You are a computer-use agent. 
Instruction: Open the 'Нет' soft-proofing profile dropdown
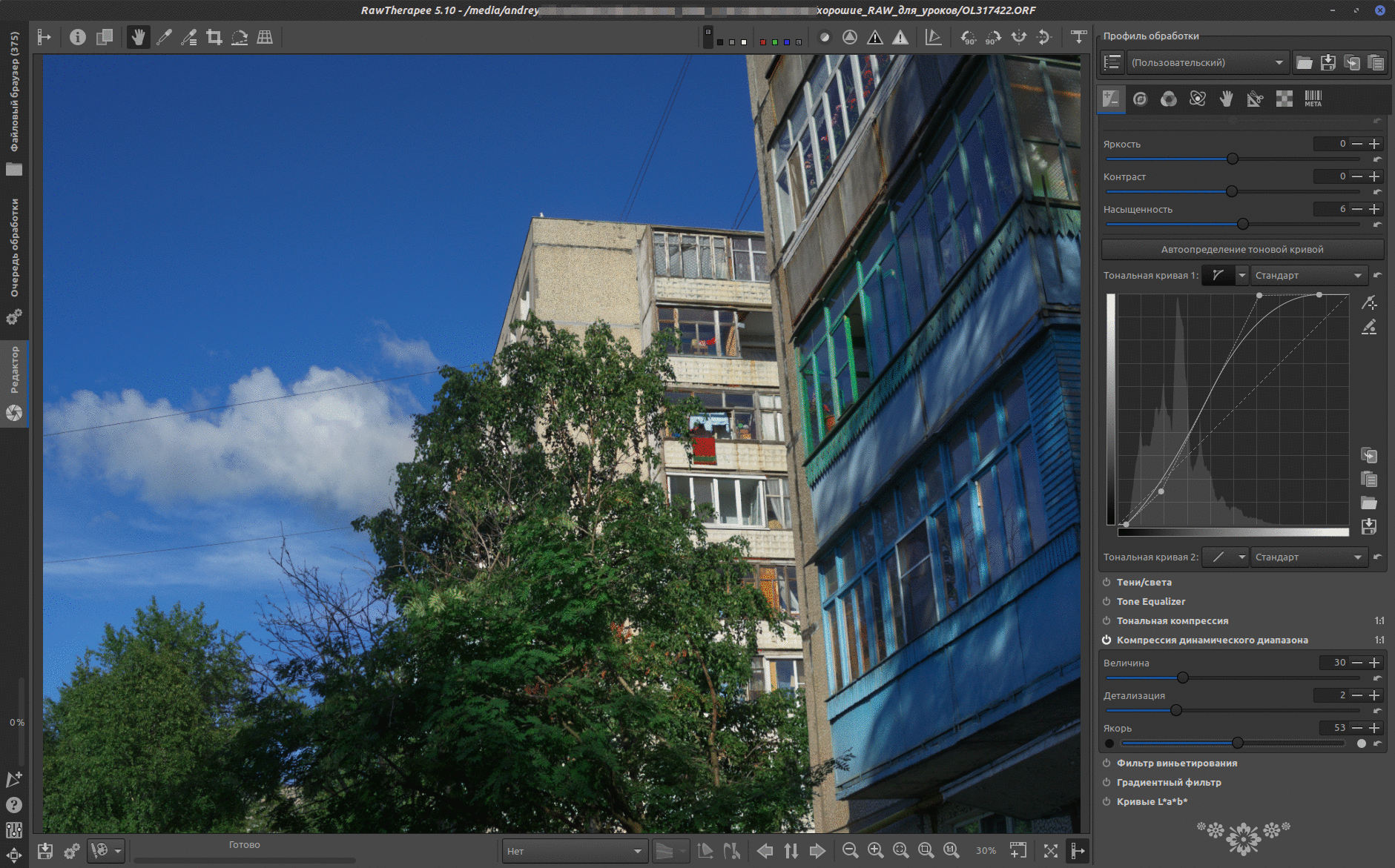(573, 851)
